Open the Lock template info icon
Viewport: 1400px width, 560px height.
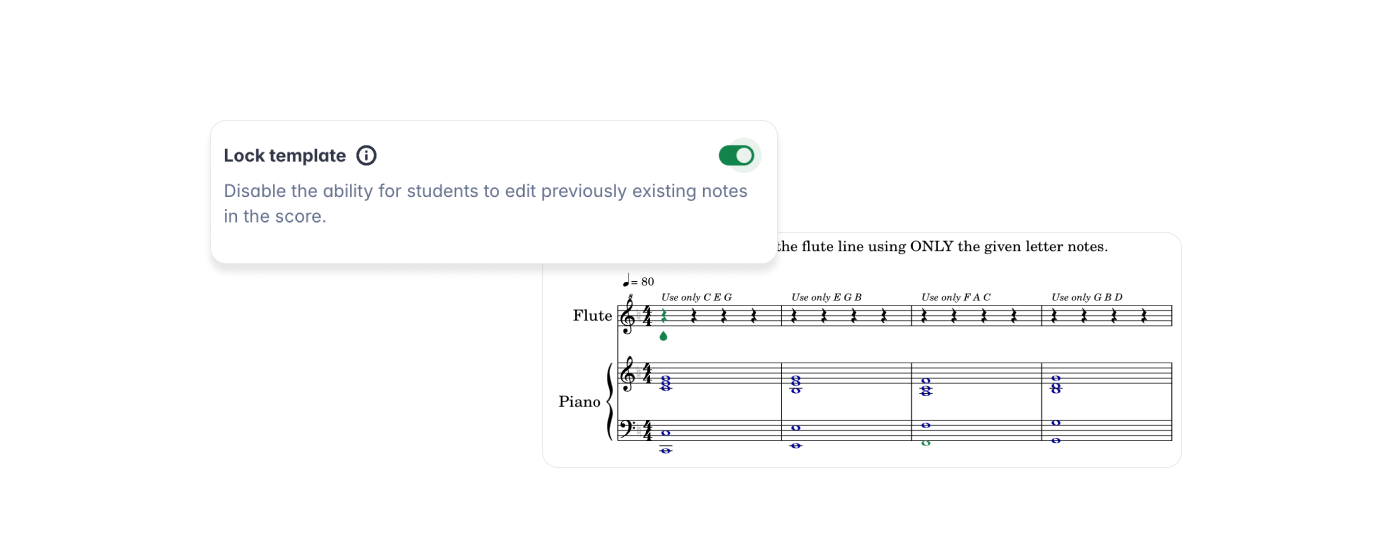click(x=367, y=156)
